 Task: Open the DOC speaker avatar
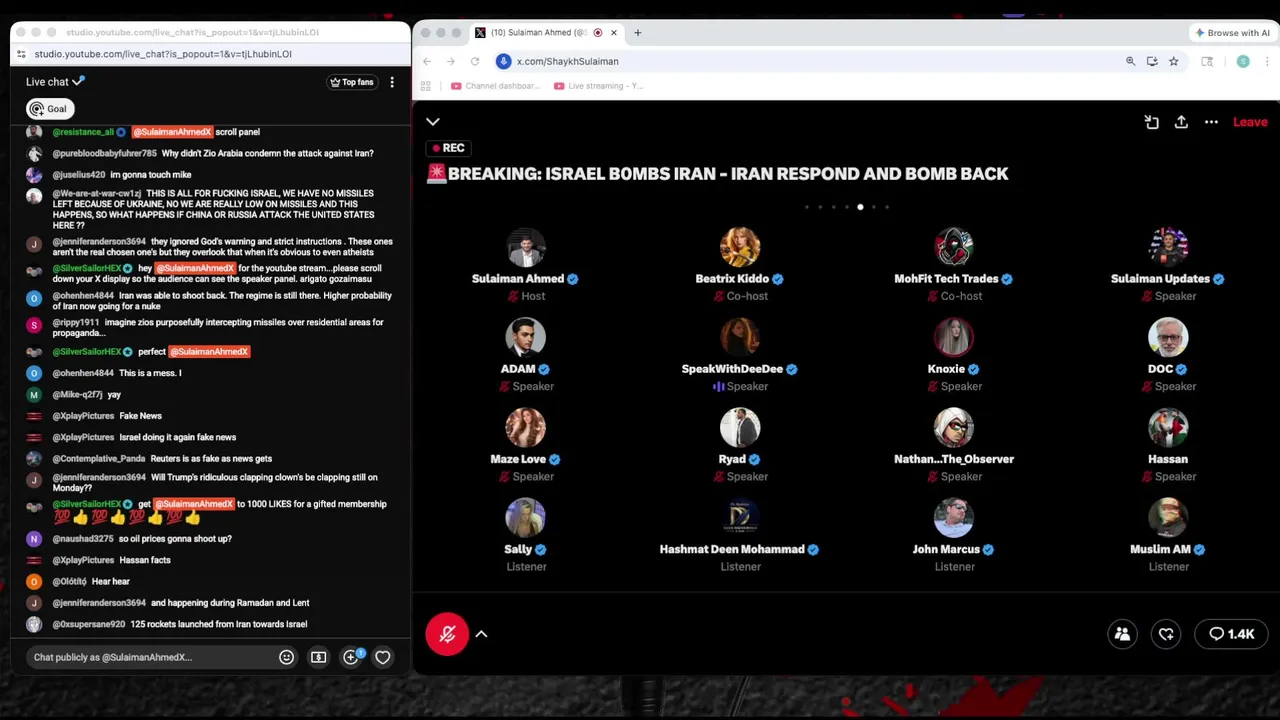click(1168, 337)
